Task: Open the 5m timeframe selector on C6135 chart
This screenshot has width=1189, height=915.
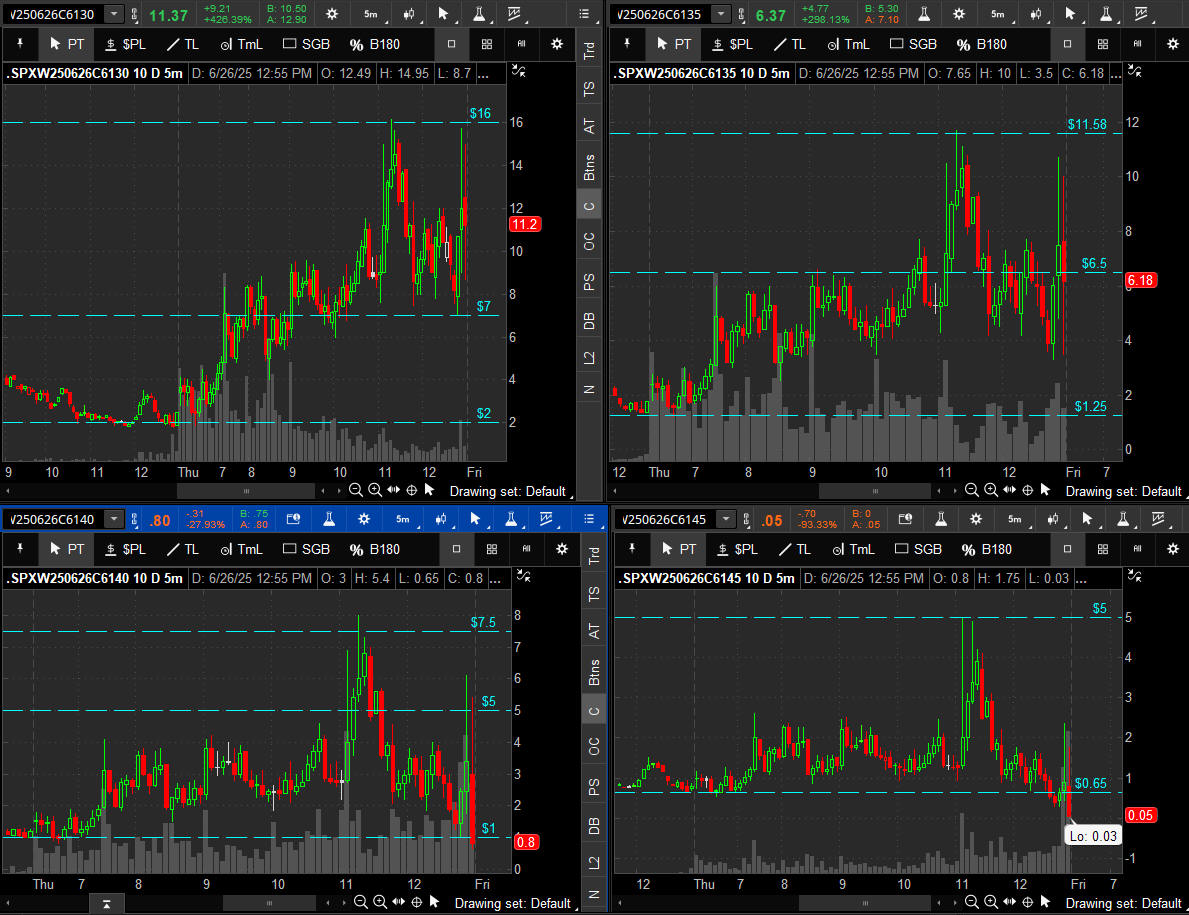Action: click(997, 14)
